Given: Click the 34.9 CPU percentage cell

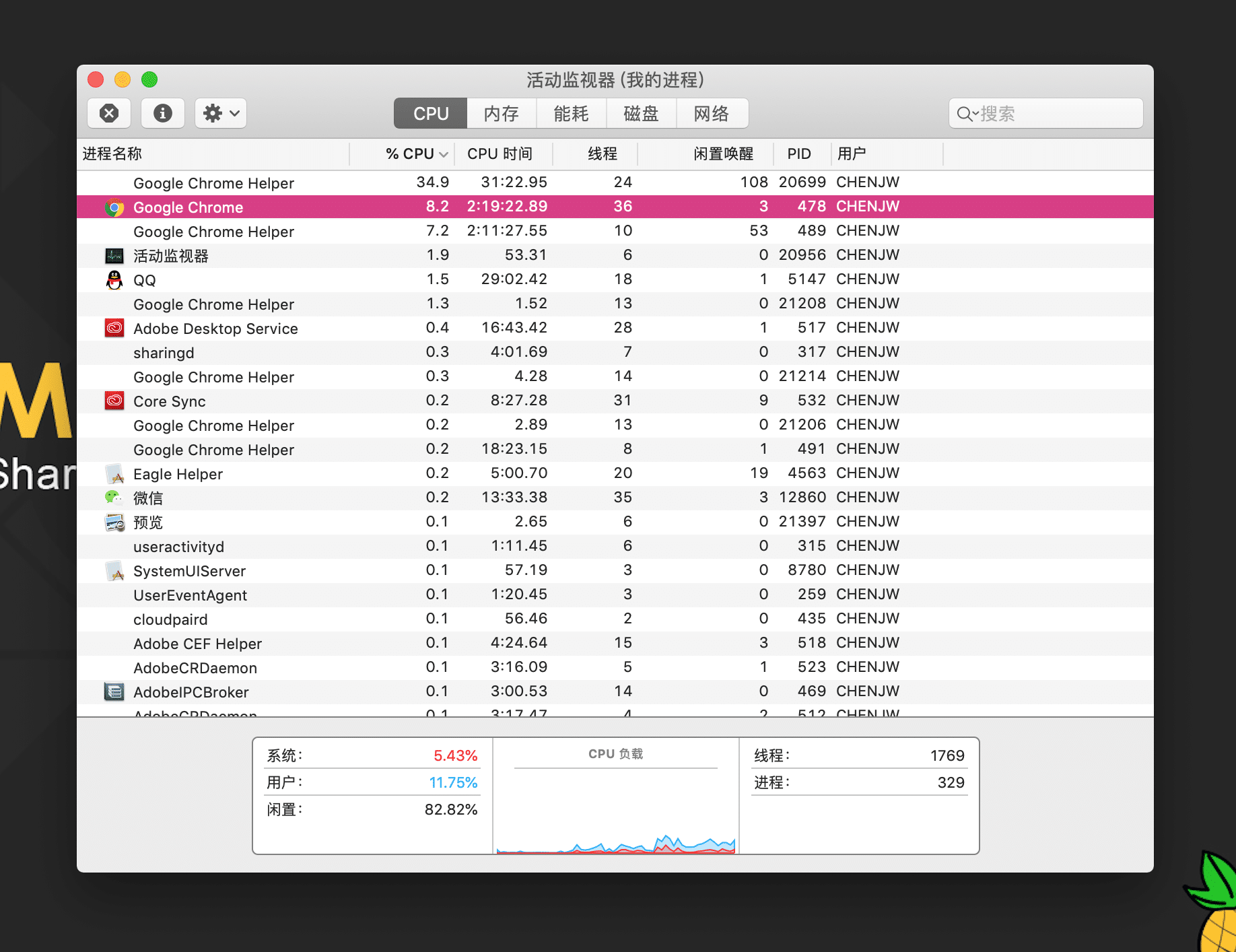Looking at the screenshot, I should coord(433,182).
